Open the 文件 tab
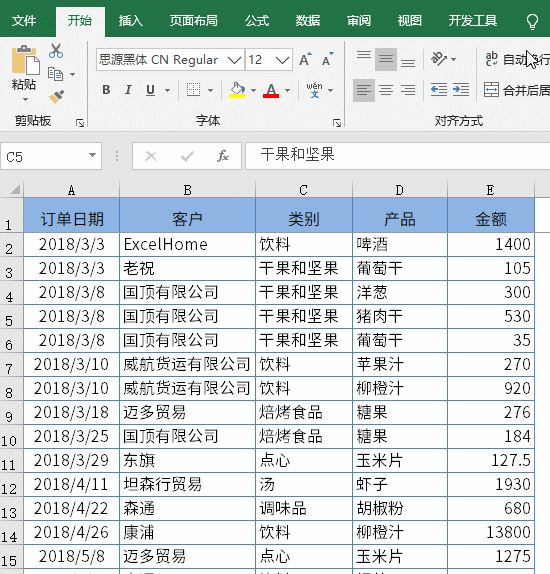The height and width of the screenshot is (574, 550). [x=24, y=21]
